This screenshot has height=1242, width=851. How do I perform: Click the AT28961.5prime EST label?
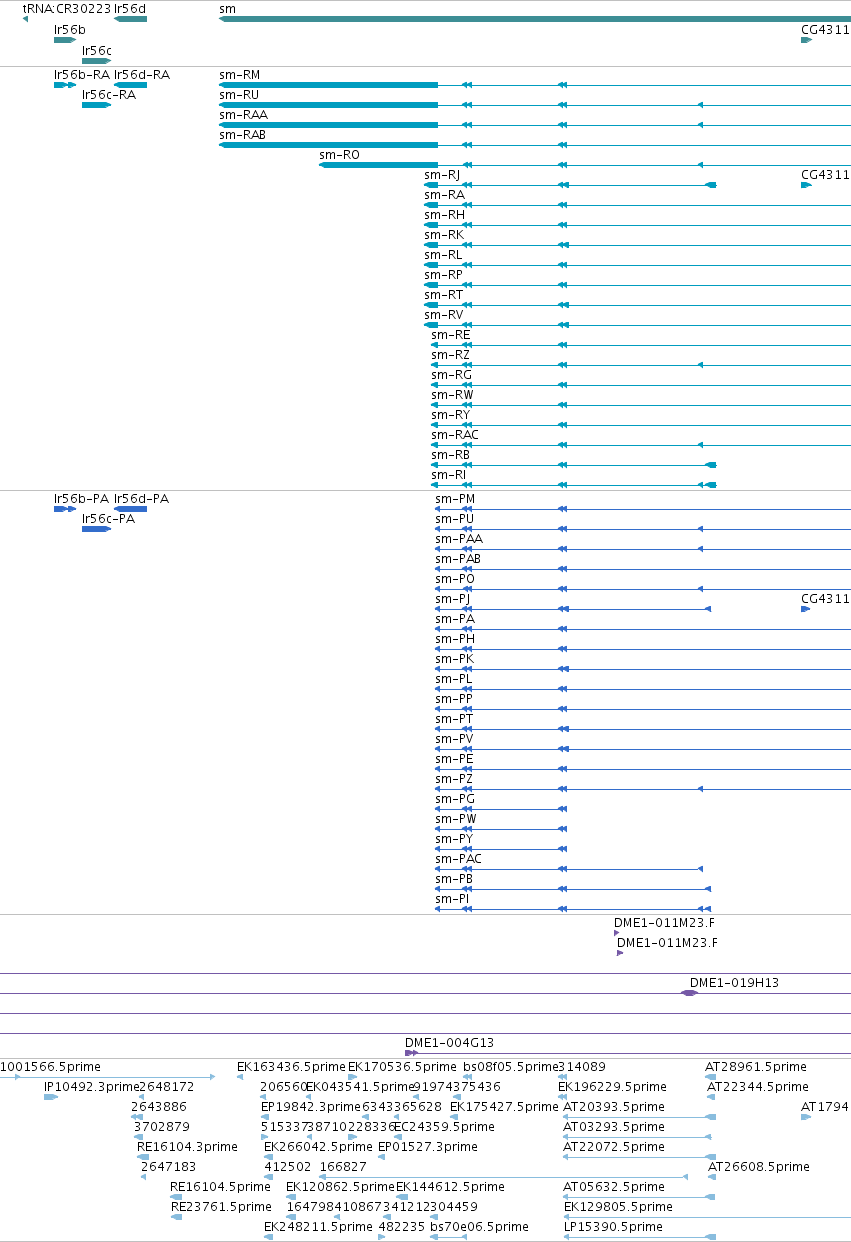click(x=756, y=1066)
